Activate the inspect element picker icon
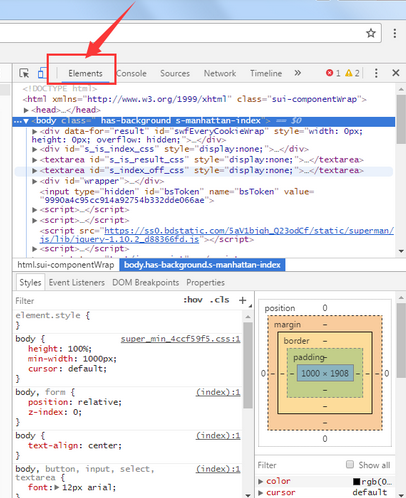The height and width of the screenshot is (498, 406). coord(24,73)
